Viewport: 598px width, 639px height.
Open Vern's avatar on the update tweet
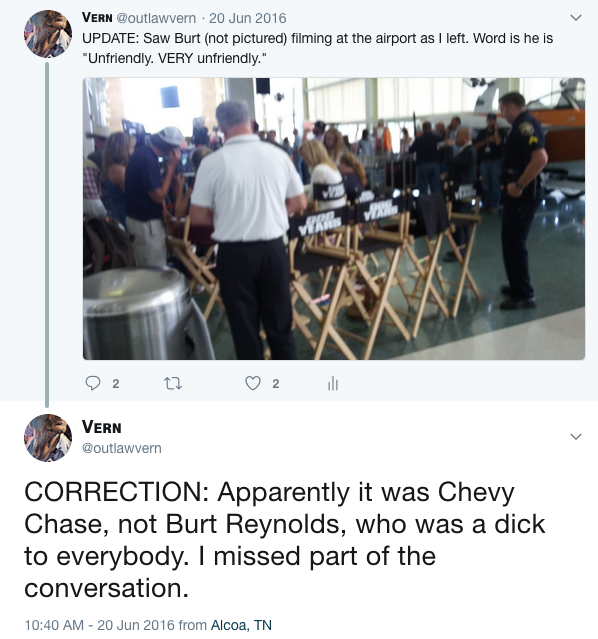[x=48, y=34]
